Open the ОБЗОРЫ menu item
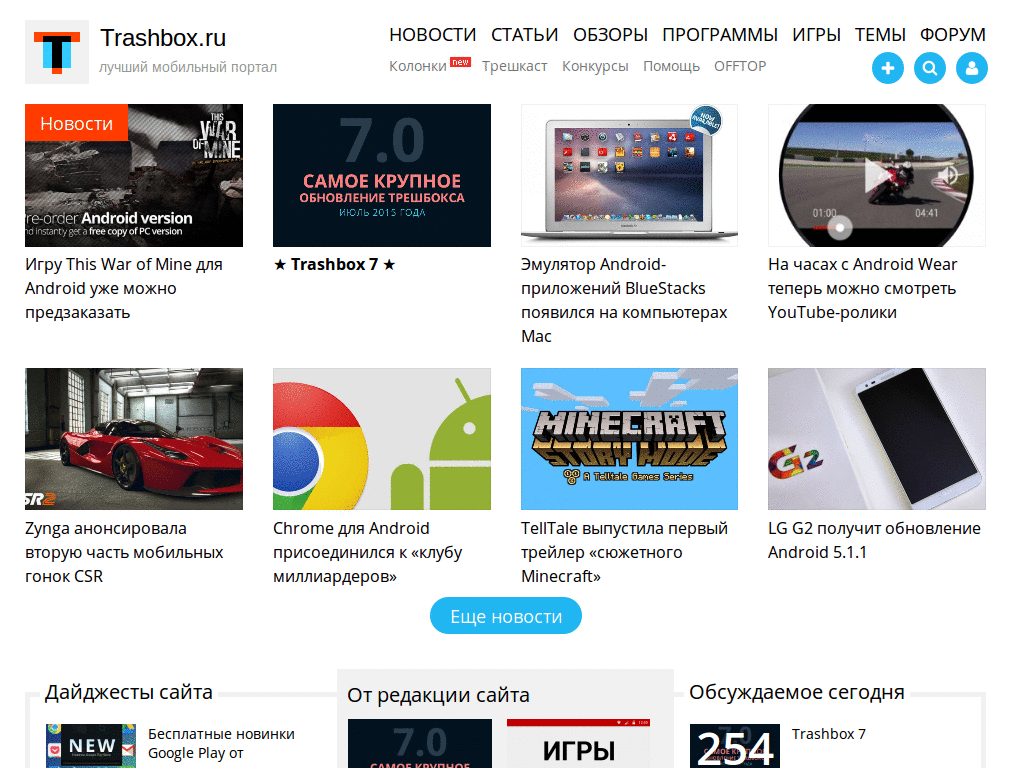The height and width of the screenshot is (768, 1024). click(x=610, y=35)
